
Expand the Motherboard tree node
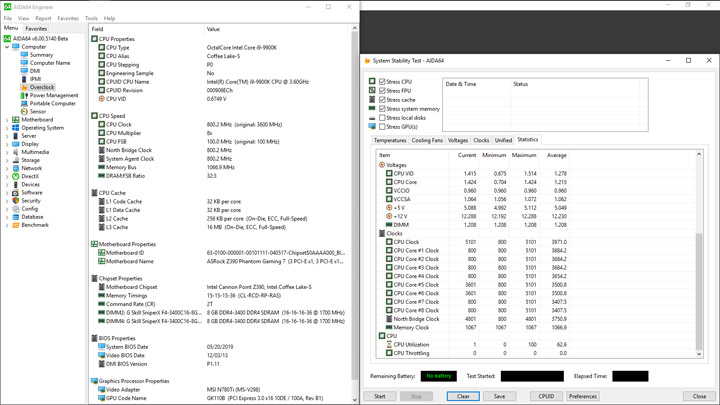(7, 120)
